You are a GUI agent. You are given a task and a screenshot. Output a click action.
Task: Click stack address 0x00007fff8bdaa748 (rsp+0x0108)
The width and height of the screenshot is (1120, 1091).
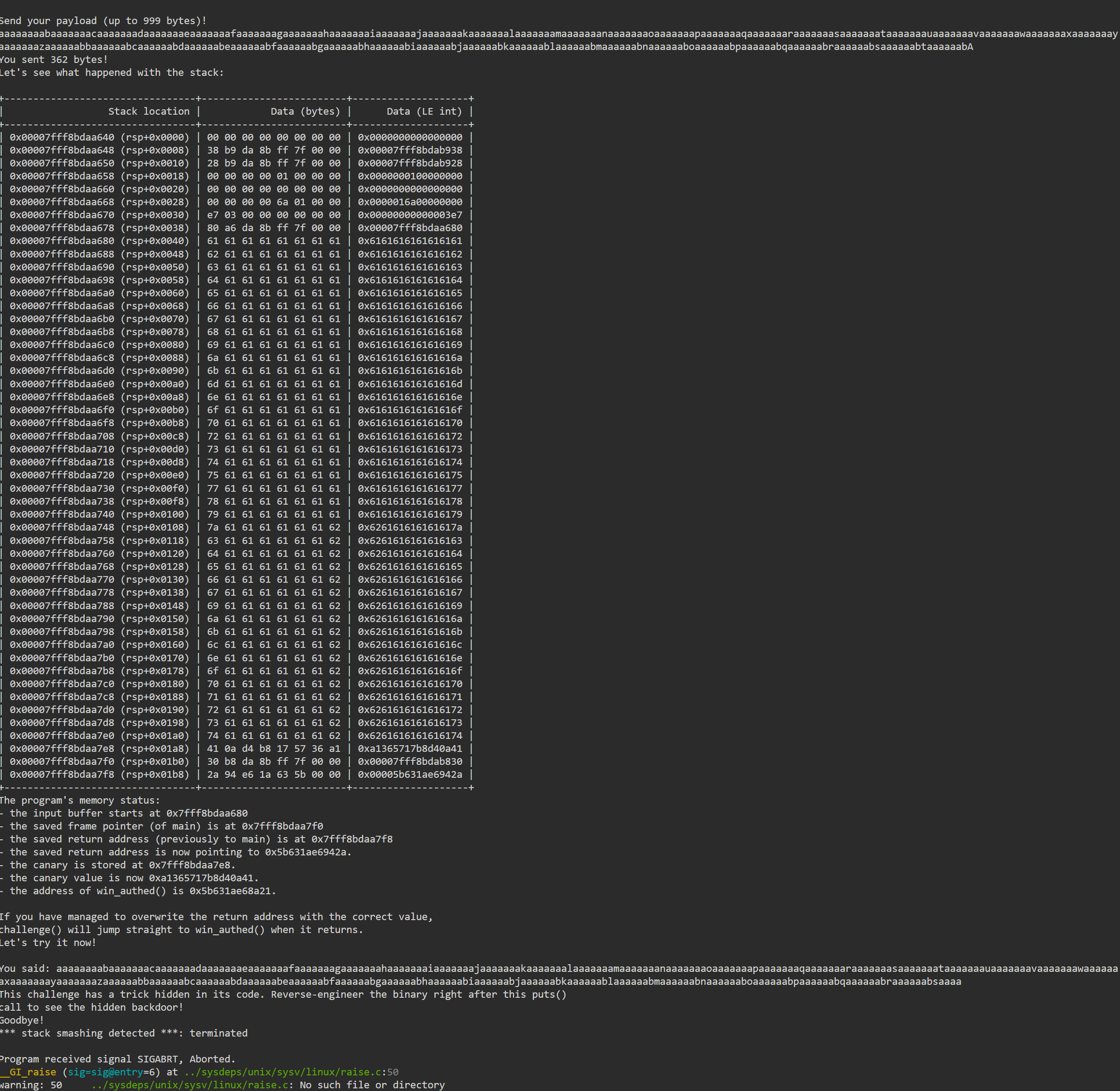click(99, 528)
